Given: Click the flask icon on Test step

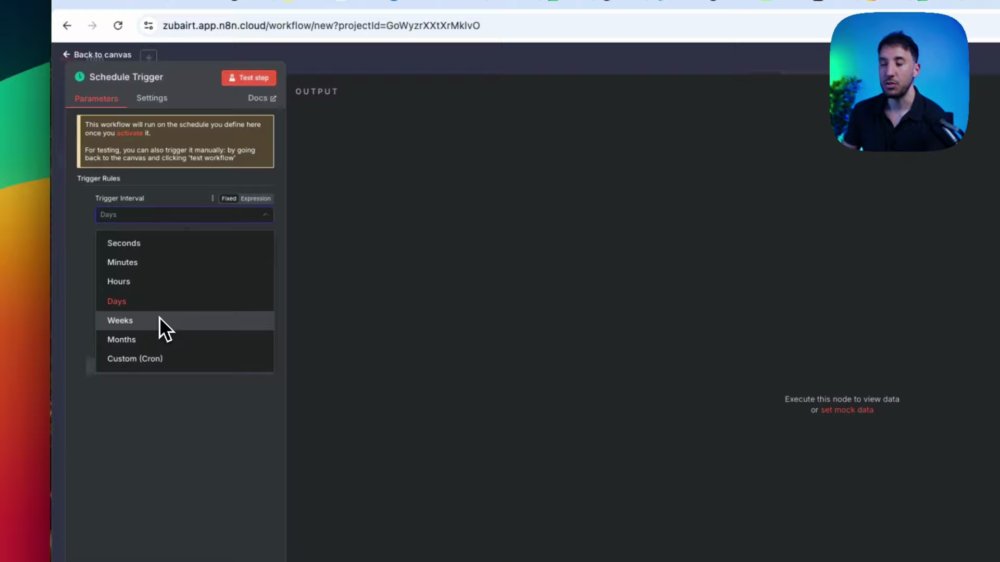Looking at the screenshot, I should pyautogui.click(x=232, y=78).
